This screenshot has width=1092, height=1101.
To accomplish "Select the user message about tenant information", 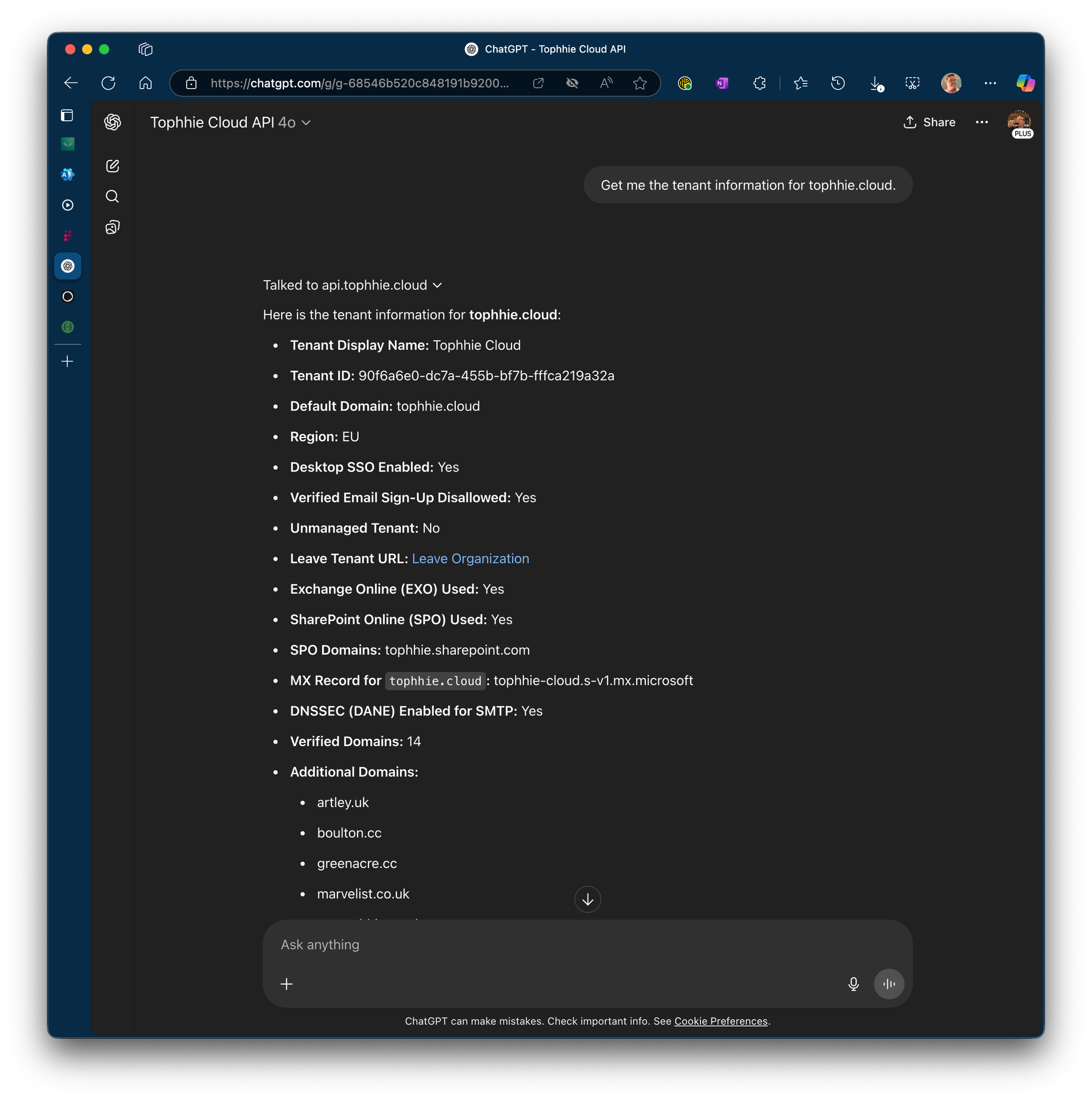I will (748, 185).
